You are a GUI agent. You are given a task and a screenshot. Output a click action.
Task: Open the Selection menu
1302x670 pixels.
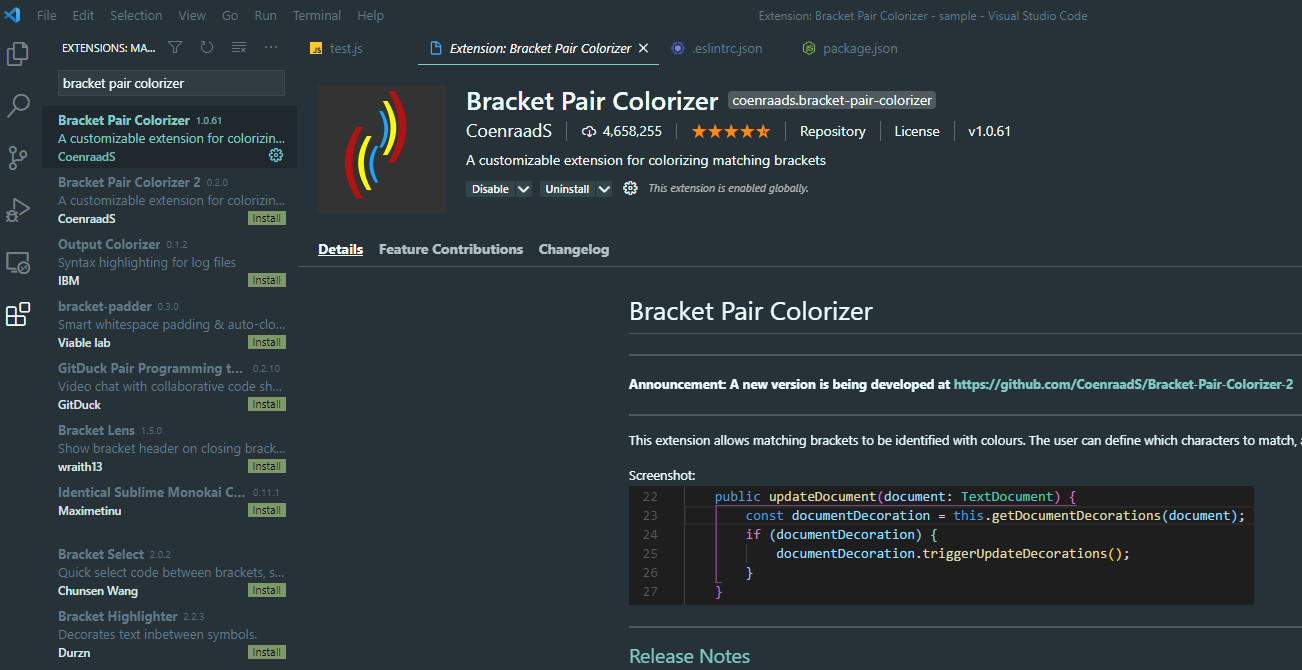(x=136, y=15)
